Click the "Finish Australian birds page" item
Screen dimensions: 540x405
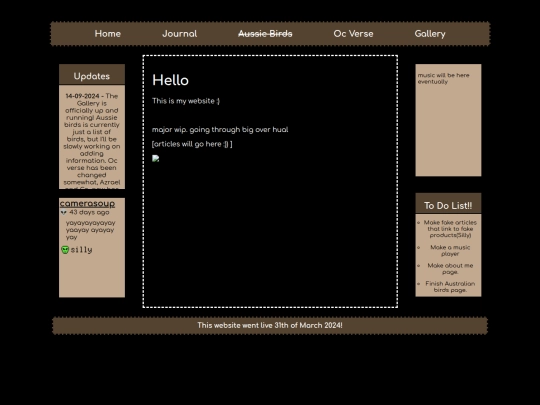(450, 287)
